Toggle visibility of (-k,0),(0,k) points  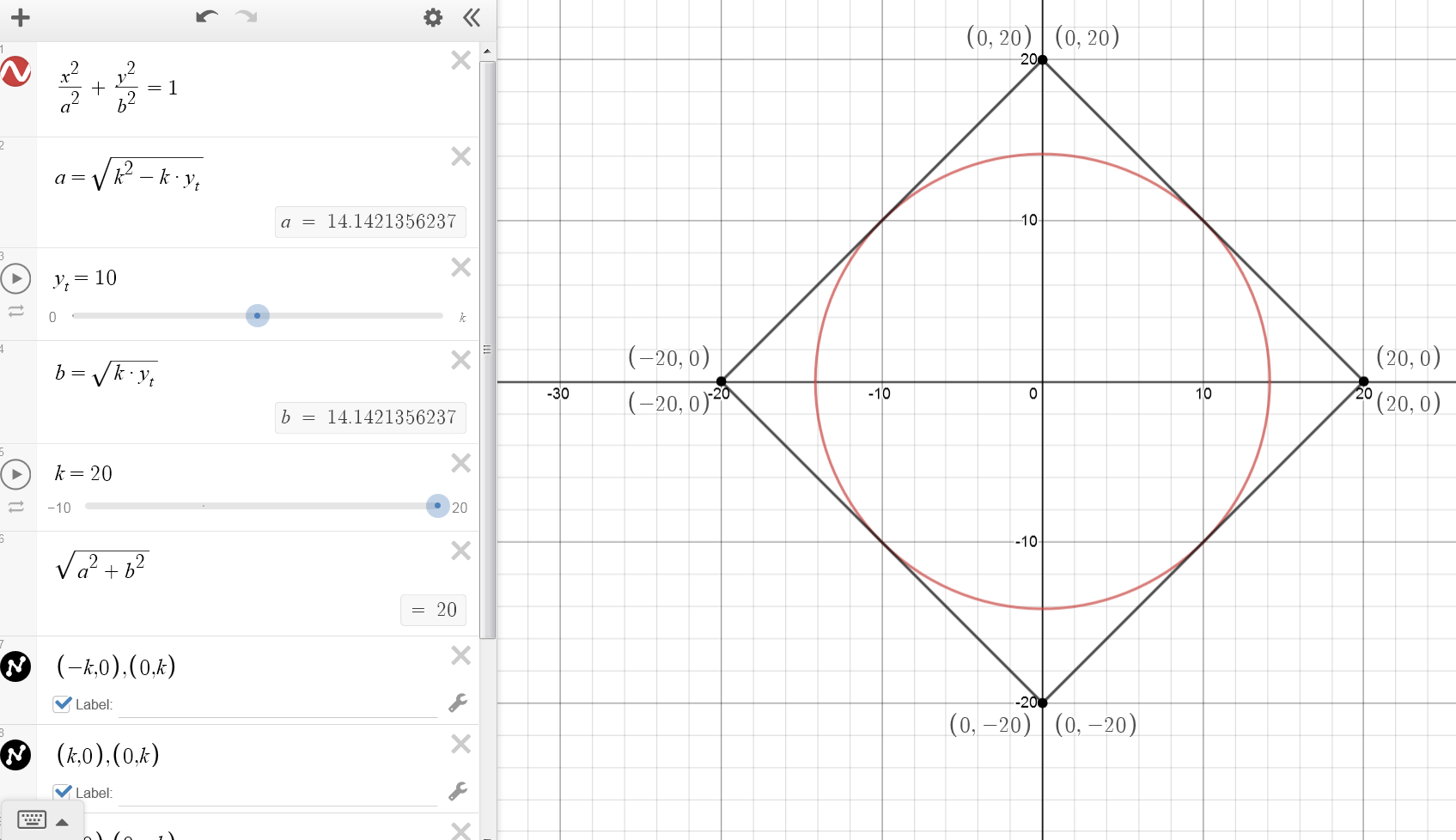point(16,667)
